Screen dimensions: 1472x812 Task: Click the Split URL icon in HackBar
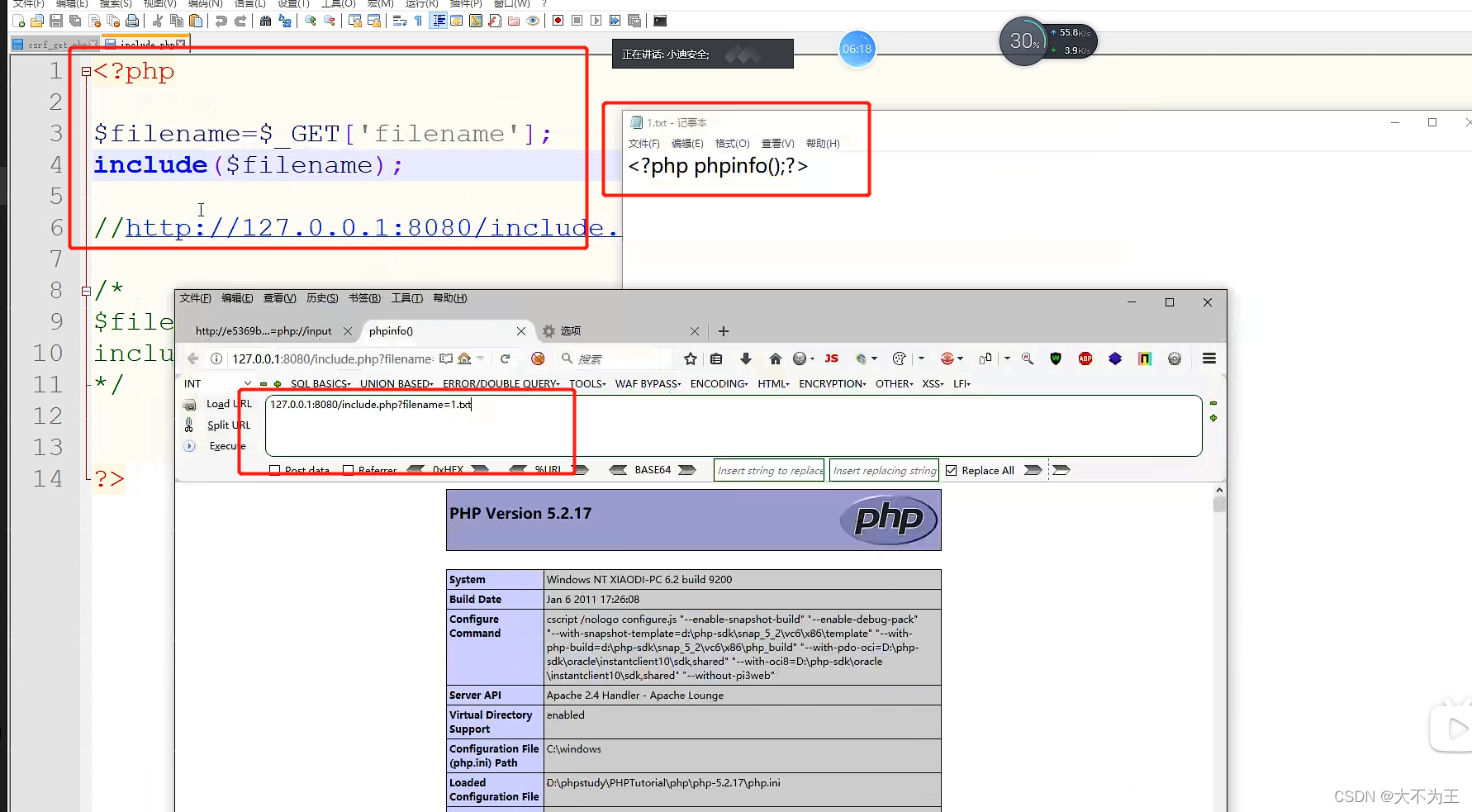pyautogui.click(x=189, y=425)
